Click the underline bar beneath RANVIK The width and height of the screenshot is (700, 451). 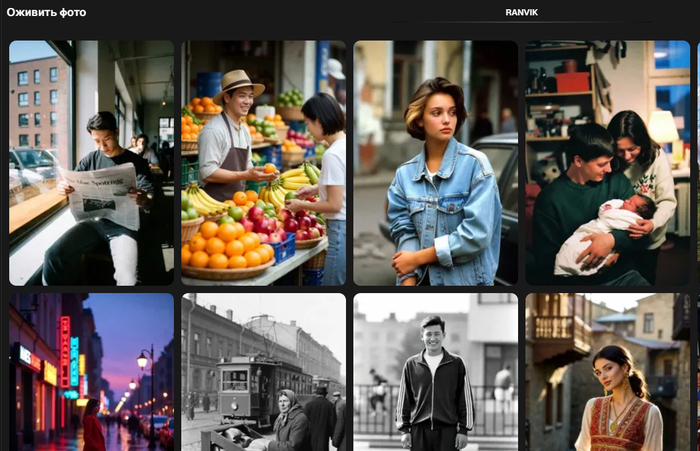pos(521,22)
